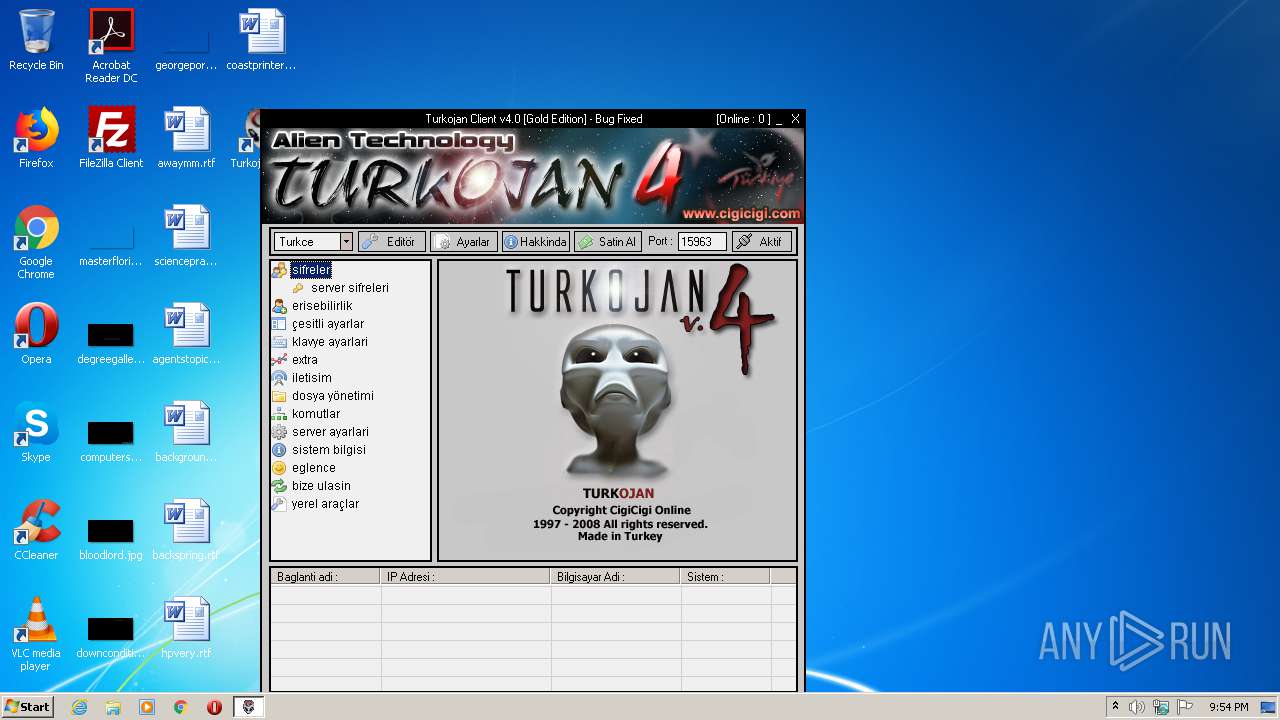Open Google Chrome desktop shortcut
The width and height of the screenshot is (1280, 720).
[x=36, y=243]
